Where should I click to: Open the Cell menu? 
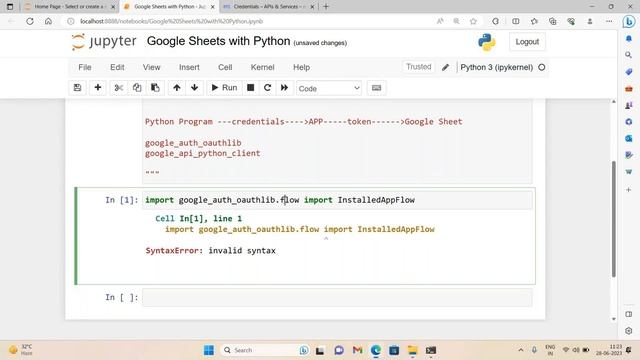pyautogui.click(x=225, y=67)
